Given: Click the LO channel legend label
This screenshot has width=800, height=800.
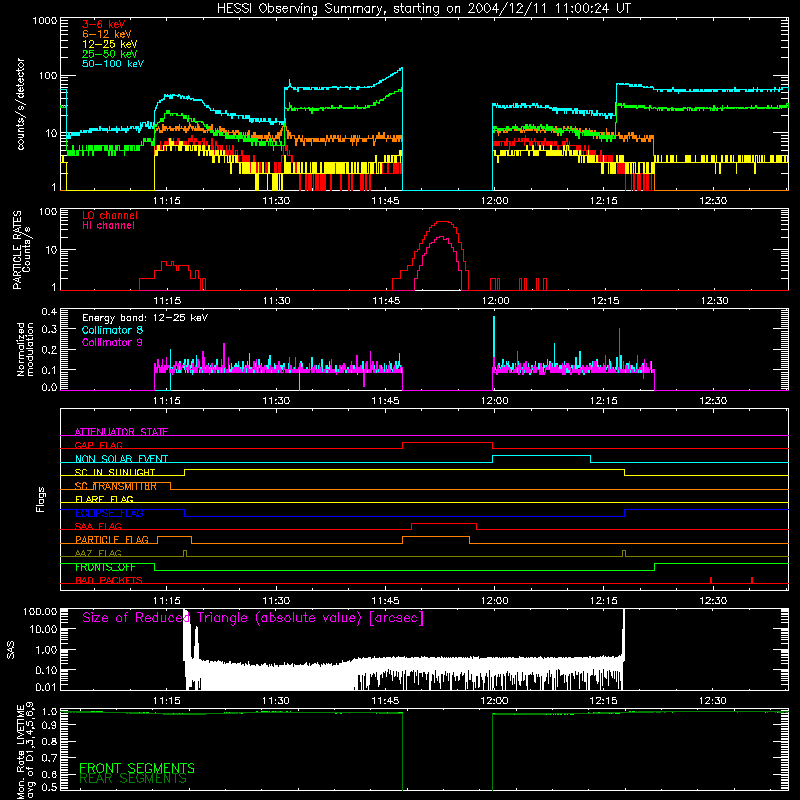Looking at the screenshot, I should click(110, 215).
